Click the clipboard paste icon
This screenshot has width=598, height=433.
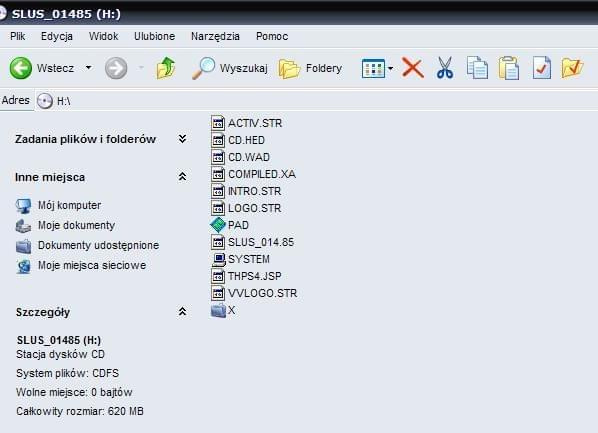(x=509, y=68)
